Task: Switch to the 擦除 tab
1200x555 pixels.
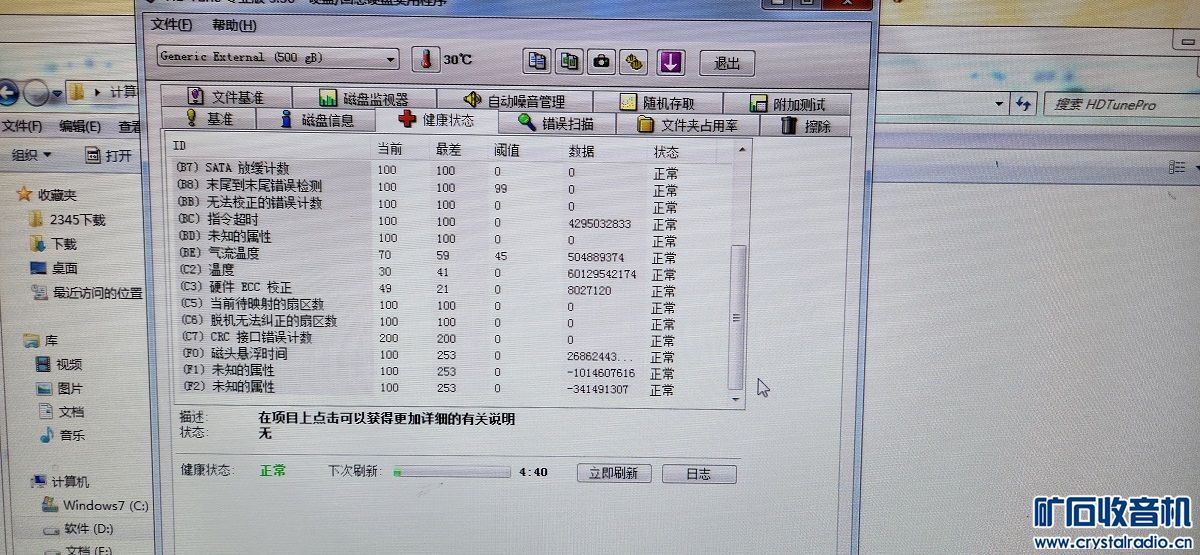Action: 804,126
